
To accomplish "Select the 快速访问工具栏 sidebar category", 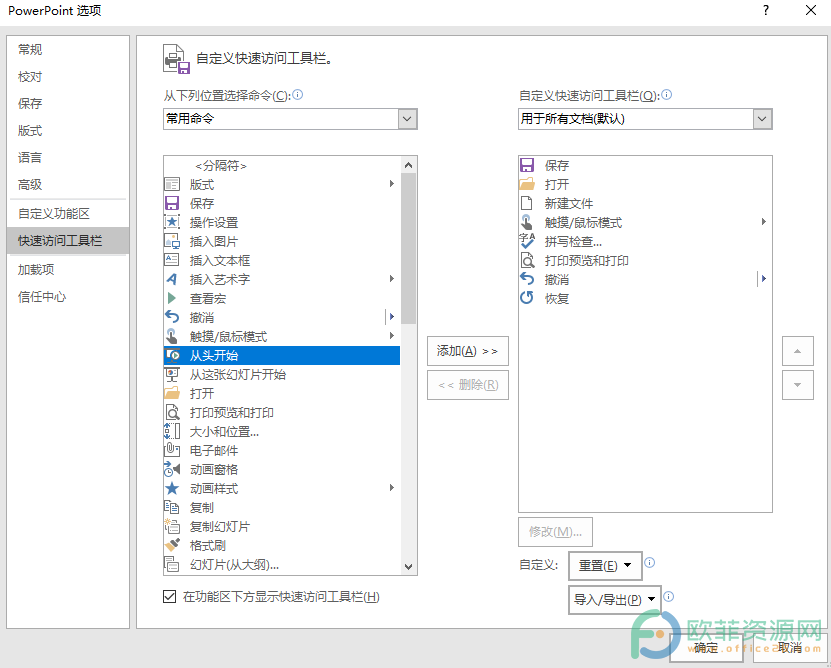I will pyautogui.click(x=68, y=241).
